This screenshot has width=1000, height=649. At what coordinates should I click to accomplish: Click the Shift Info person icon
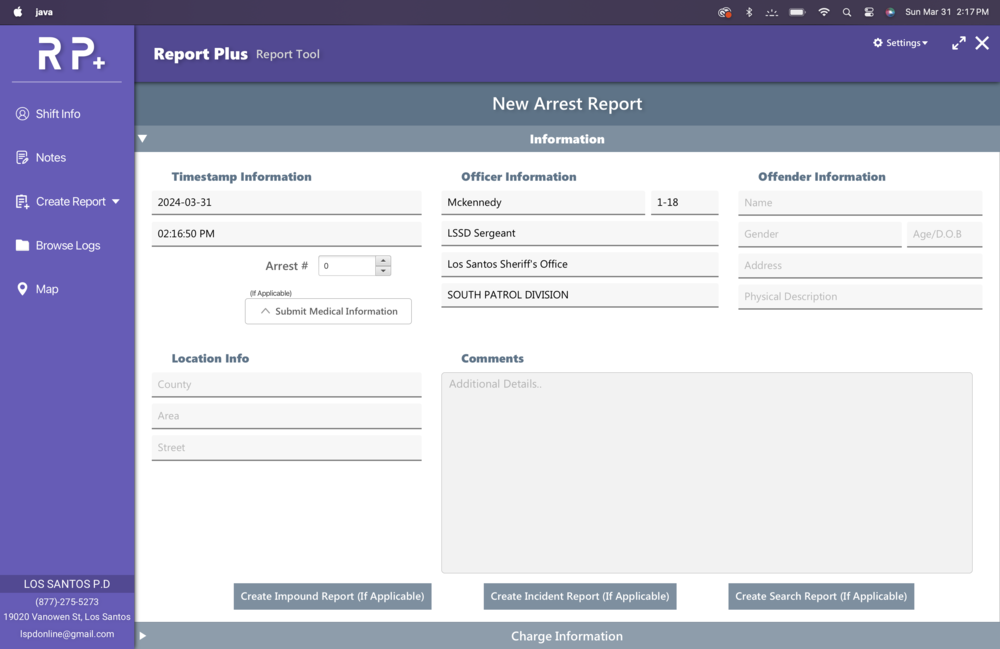tap(22, 114)
